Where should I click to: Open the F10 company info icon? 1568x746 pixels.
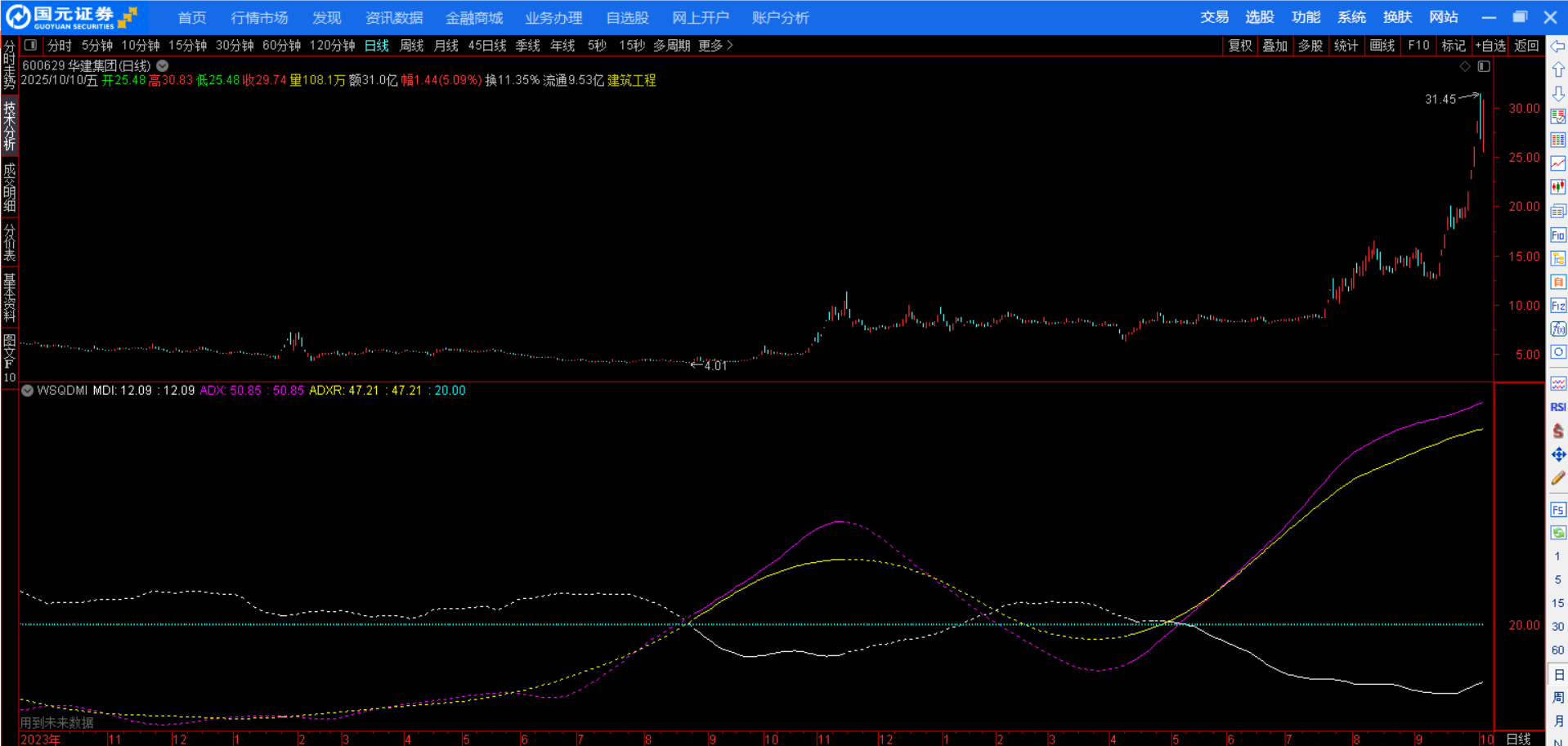(1558, 235)
